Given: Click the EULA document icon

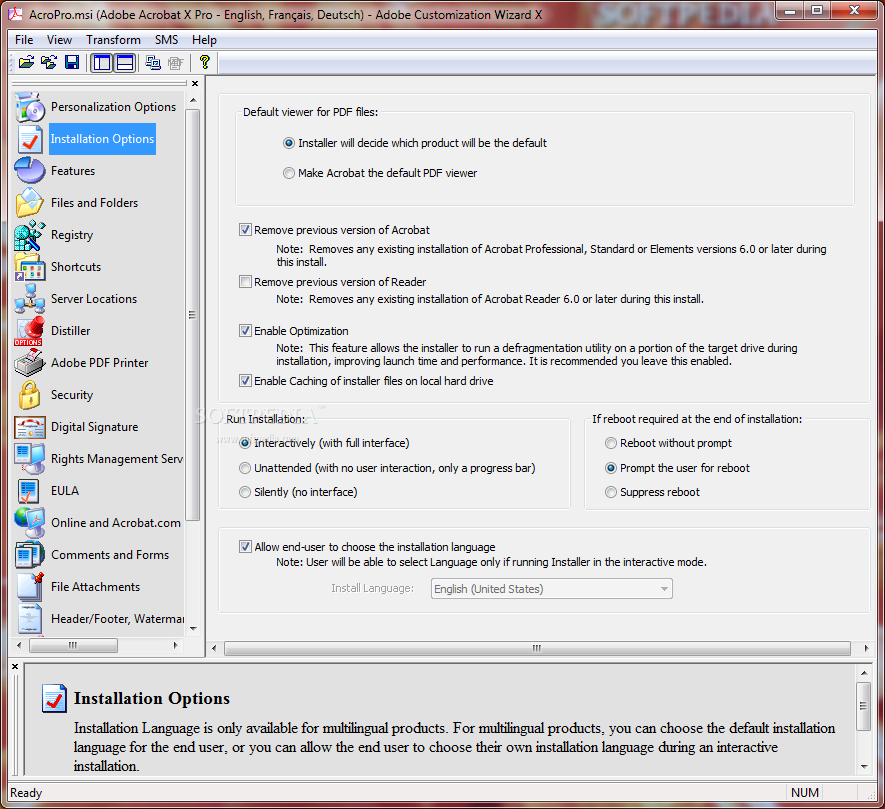Looking at the screenshot, I should coord(29,491).
